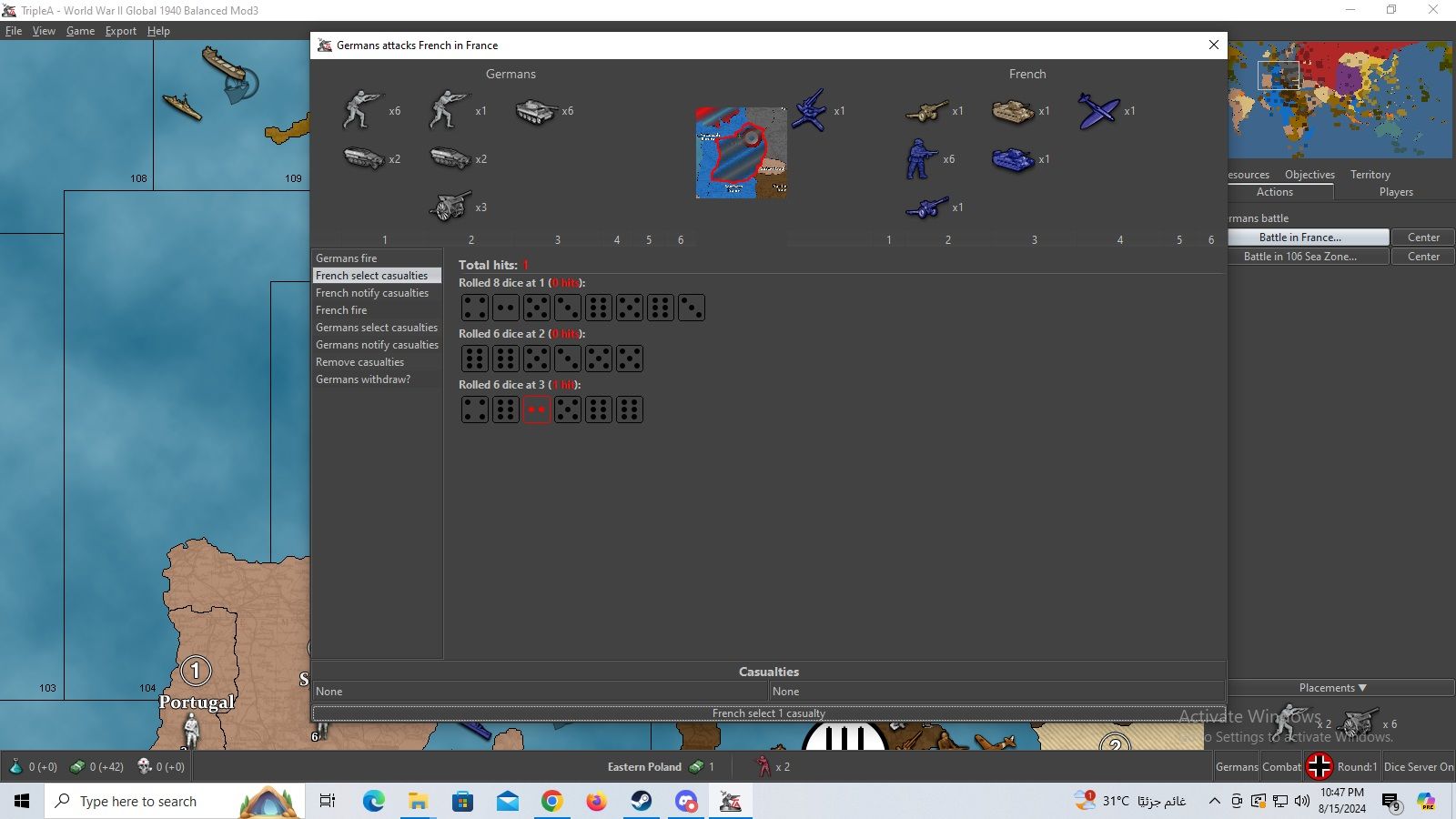Click the Battle in France button
The image size is (1456, 819).
pos(1309,238)
